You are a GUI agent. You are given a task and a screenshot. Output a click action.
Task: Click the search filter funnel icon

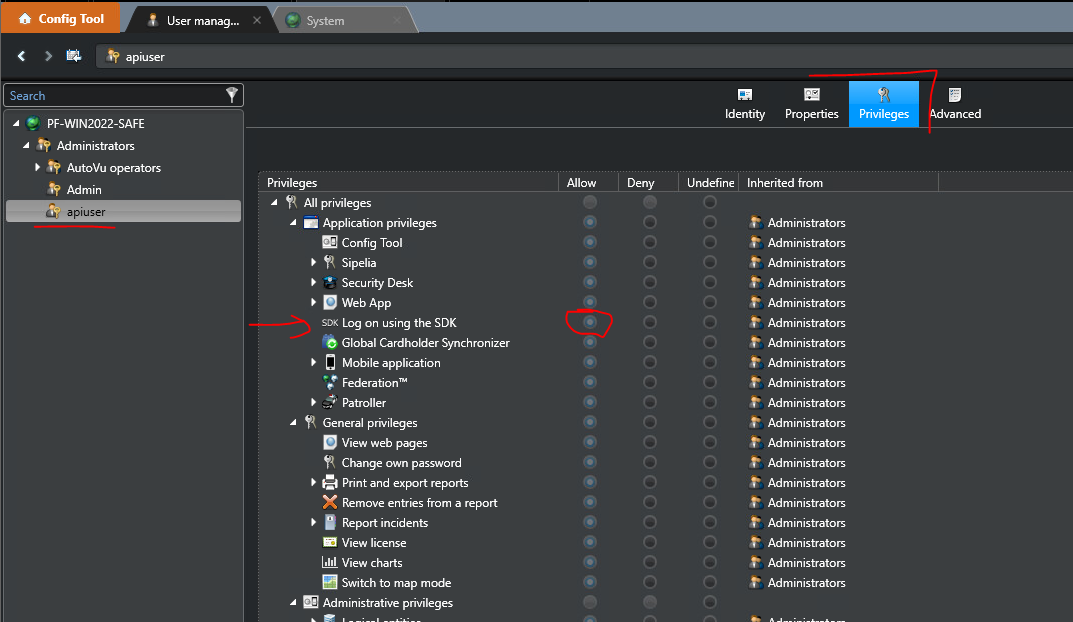232,95
